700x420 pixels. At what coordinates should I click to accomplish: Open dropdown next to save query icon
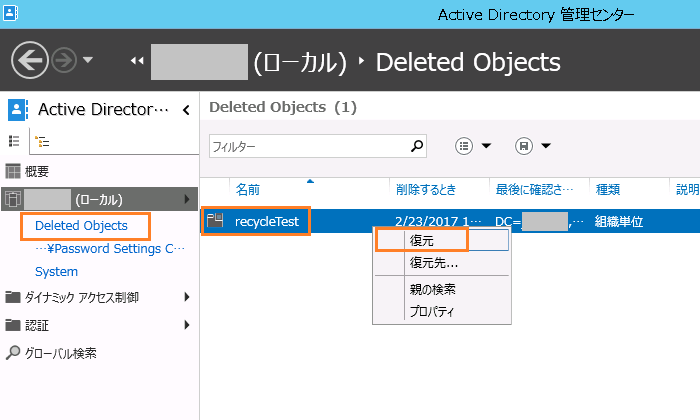click(546, 146)
